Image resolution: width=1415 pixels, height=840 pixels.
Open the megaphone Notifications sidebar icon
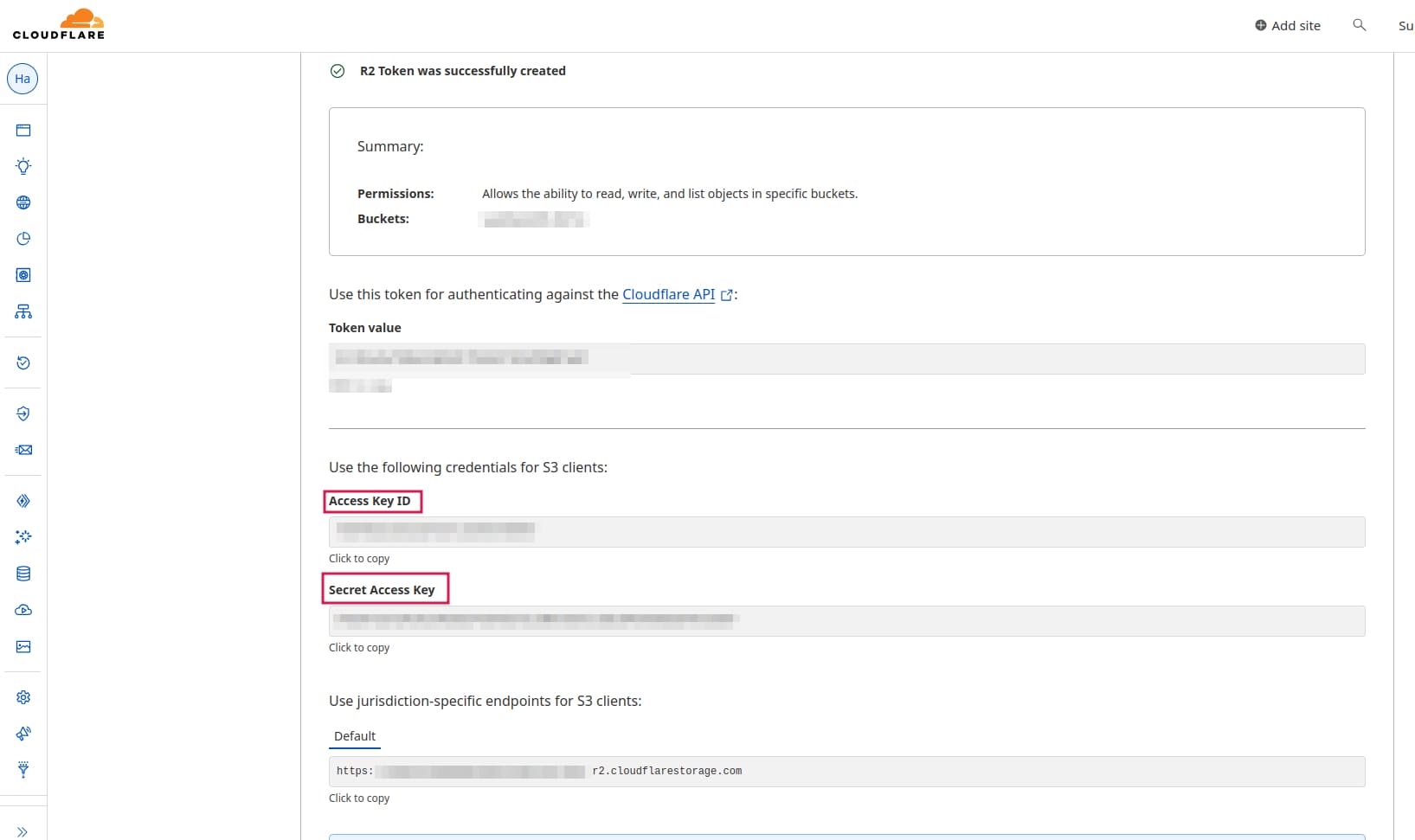coord(23,734)
